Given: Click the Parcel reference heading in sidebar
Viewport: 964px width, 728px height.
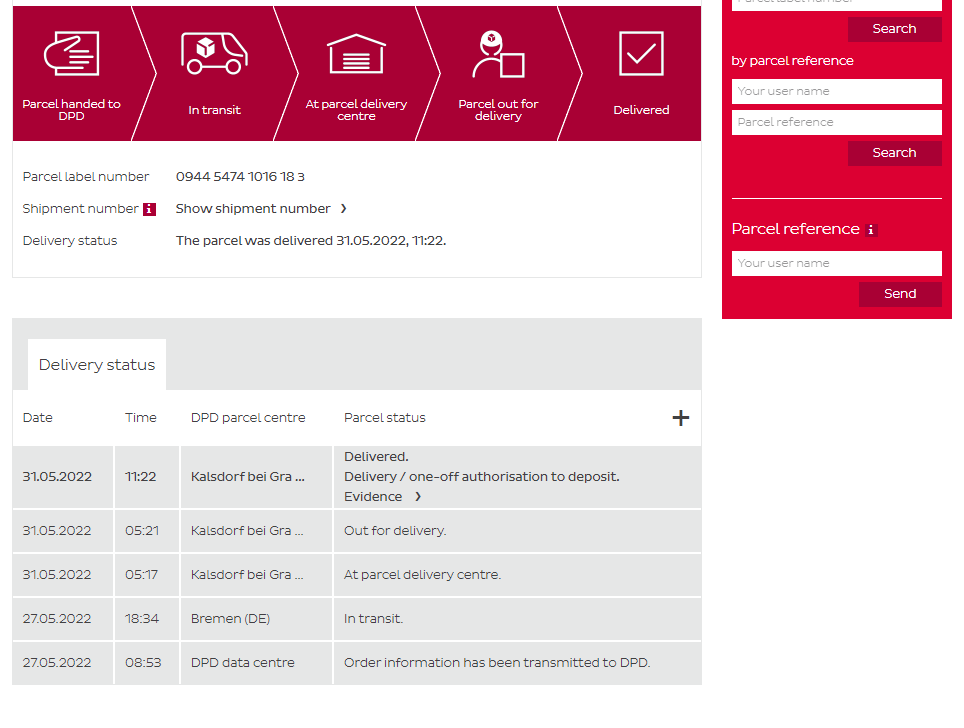Looking at the screenshot, I should (x=796, y=229).
